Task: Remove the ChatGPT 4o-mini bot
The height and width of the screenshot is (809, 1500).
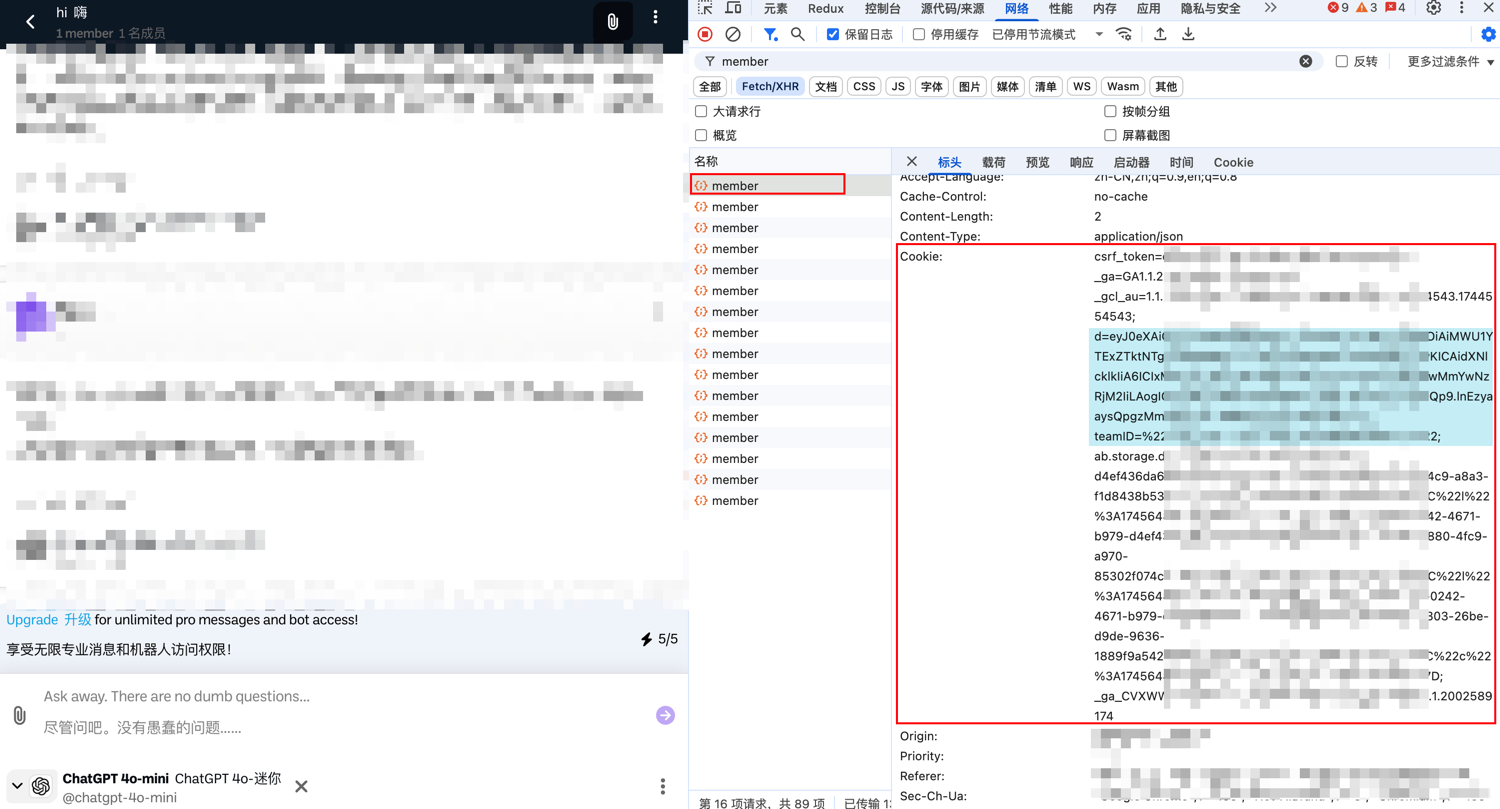Action: [x=301, y=786]
